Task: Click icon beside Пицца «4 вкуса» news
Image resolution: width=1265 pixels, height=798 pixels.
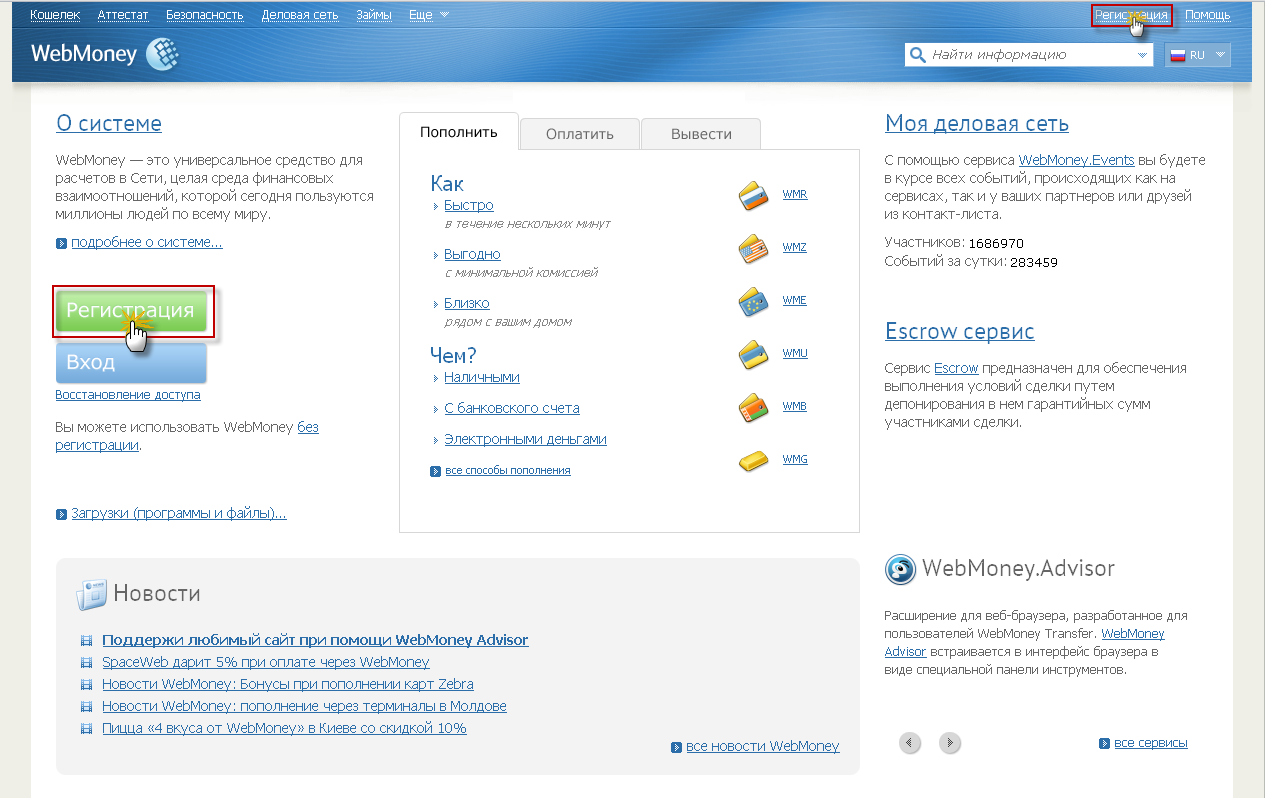Action: pos(86,728)
